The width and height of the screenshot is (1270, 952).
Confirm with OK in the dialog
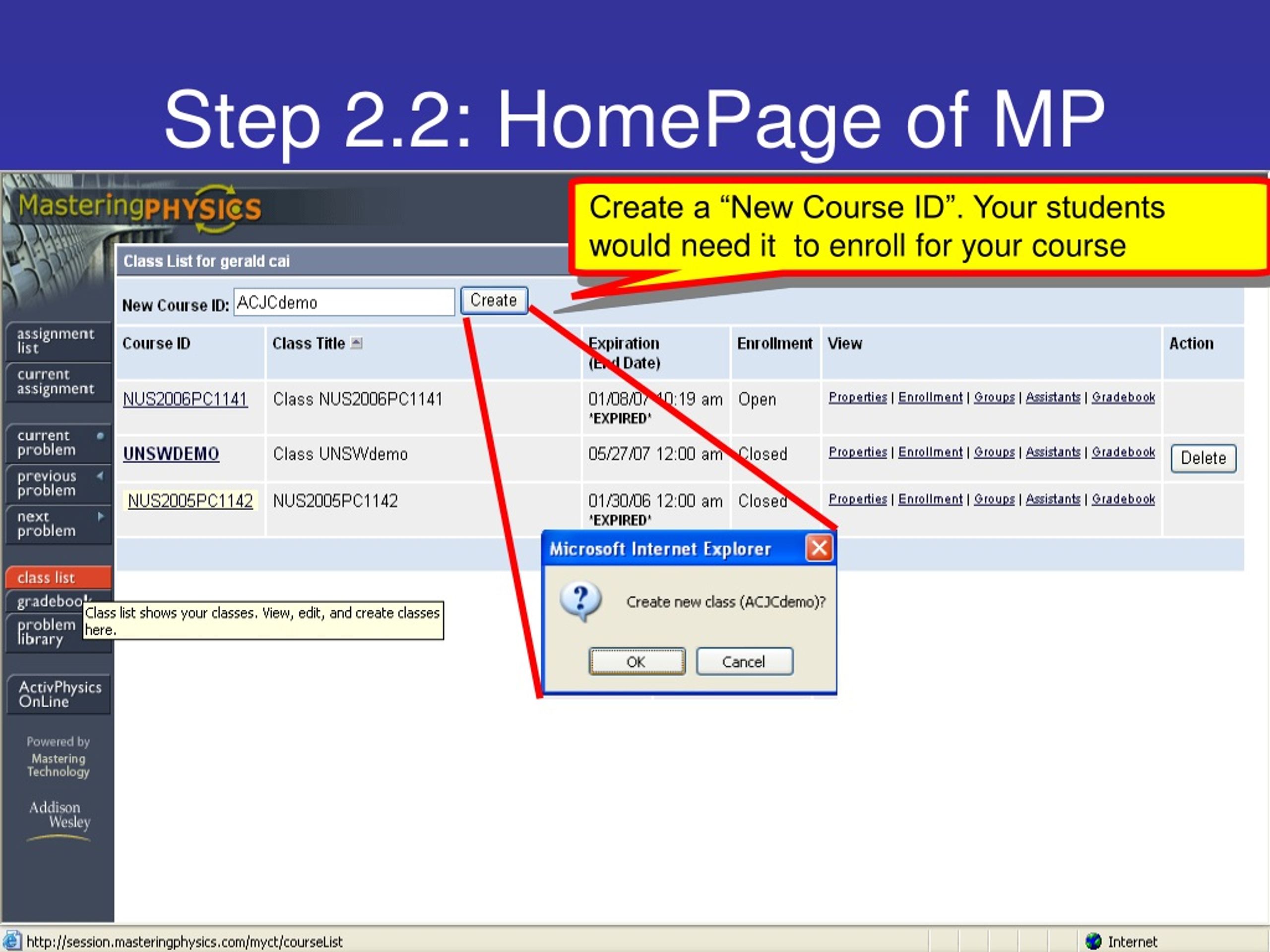(x=636, y=661)
